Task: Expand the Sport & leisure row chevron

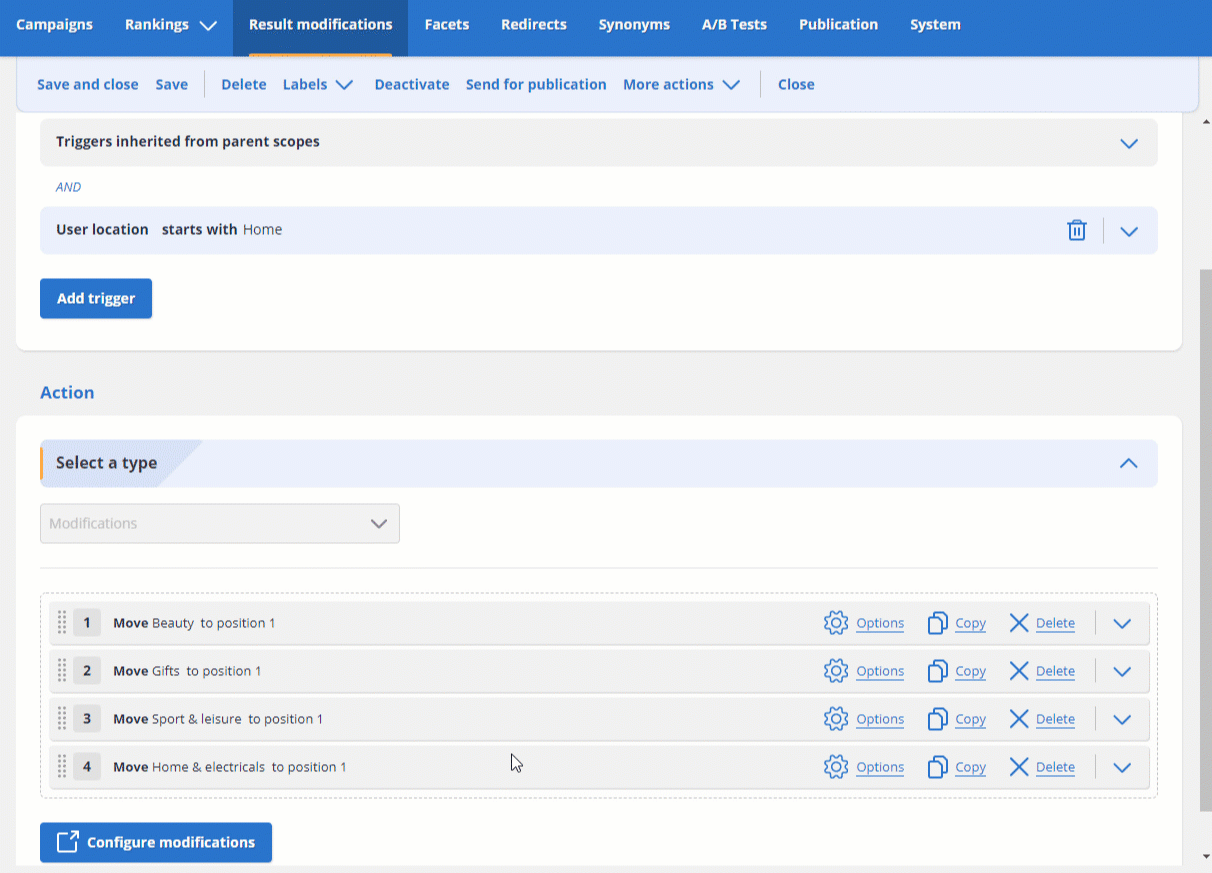Action: tap(1122, 719)
